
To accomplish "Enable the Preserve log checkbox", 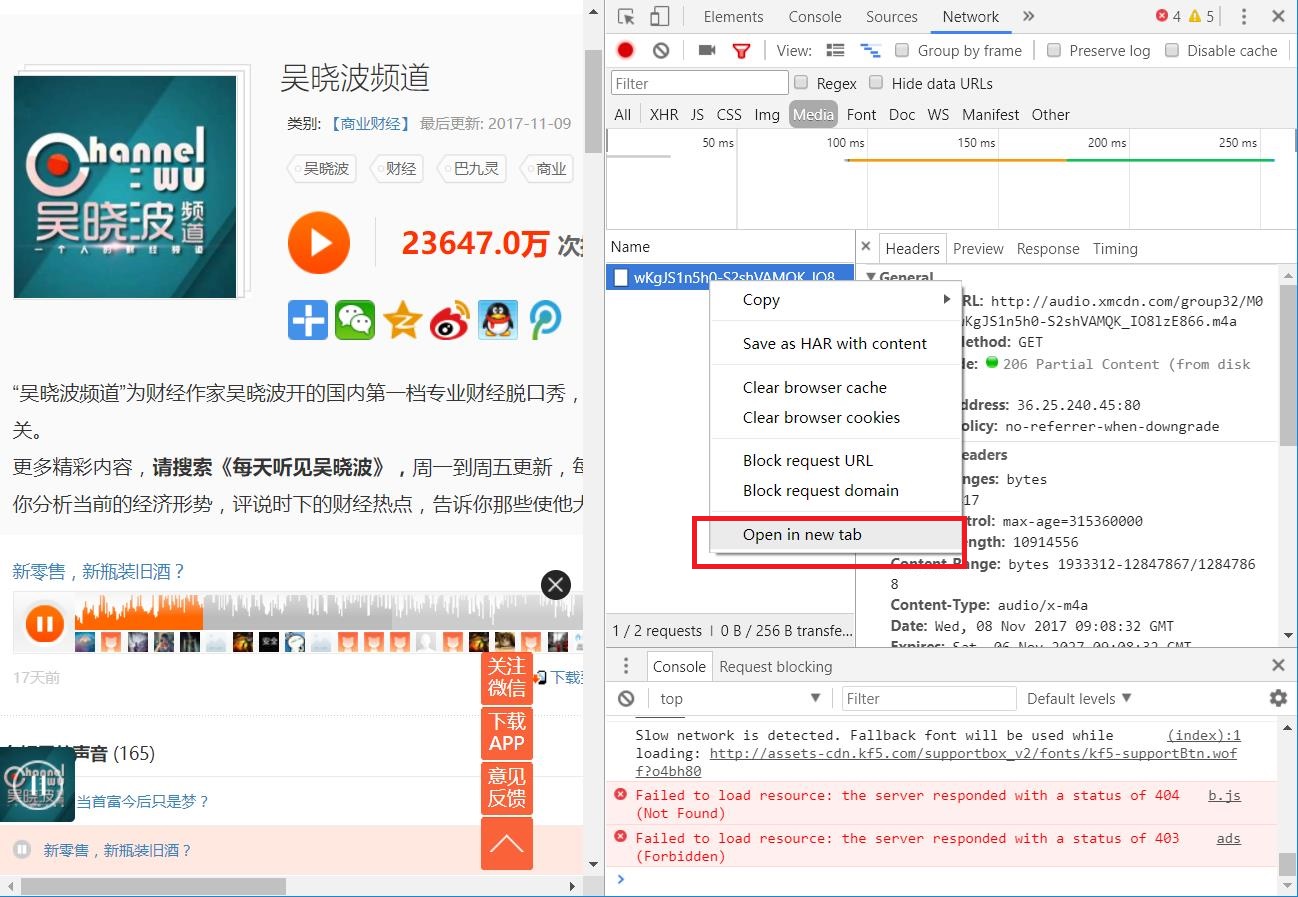I will coord(1054,50).
